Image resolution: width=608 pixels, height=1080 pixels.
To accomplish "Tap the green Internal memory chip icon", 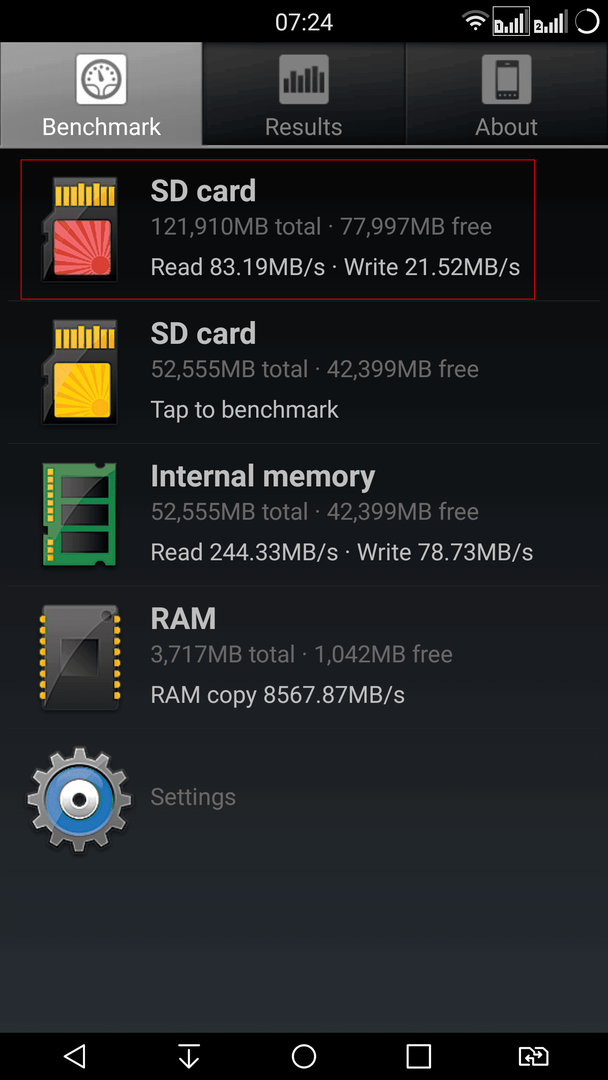I will pos(78,515).
